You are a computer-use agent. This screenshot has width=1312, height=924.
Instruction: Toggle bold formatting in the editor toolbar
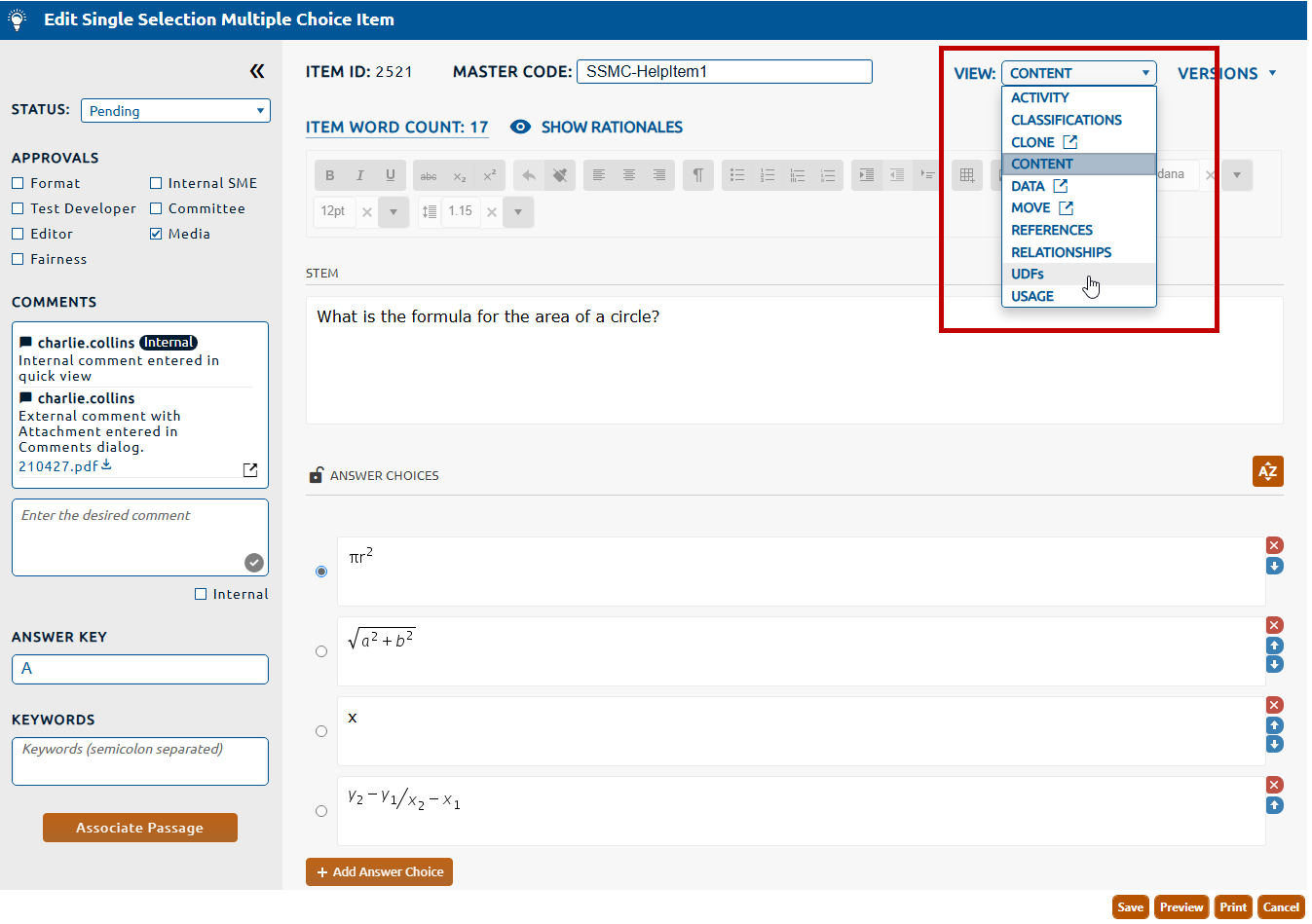point(330,175)
